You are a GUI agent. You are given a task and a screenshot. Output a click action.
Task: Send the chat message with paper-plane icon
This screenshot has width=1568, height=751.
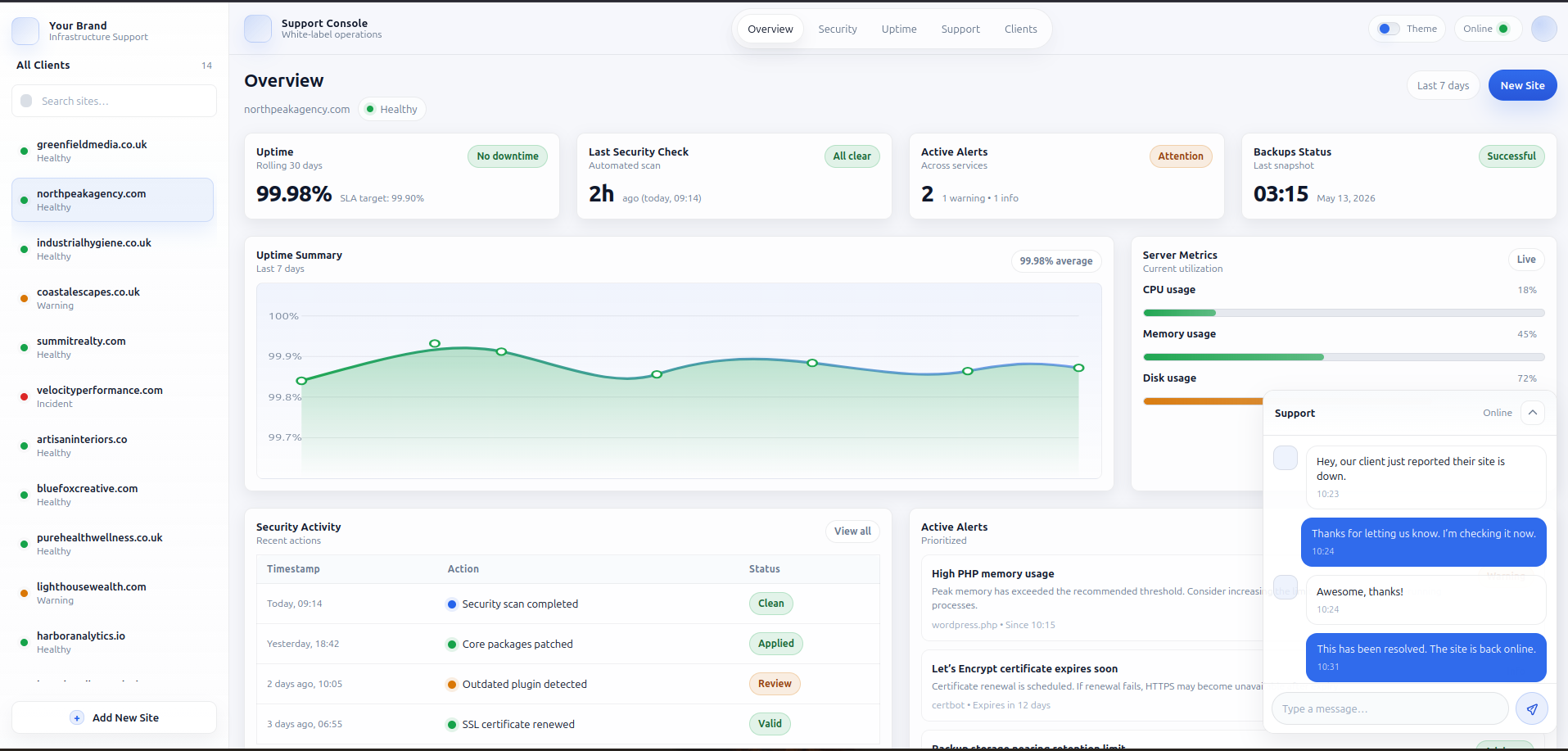point(1532,708)
